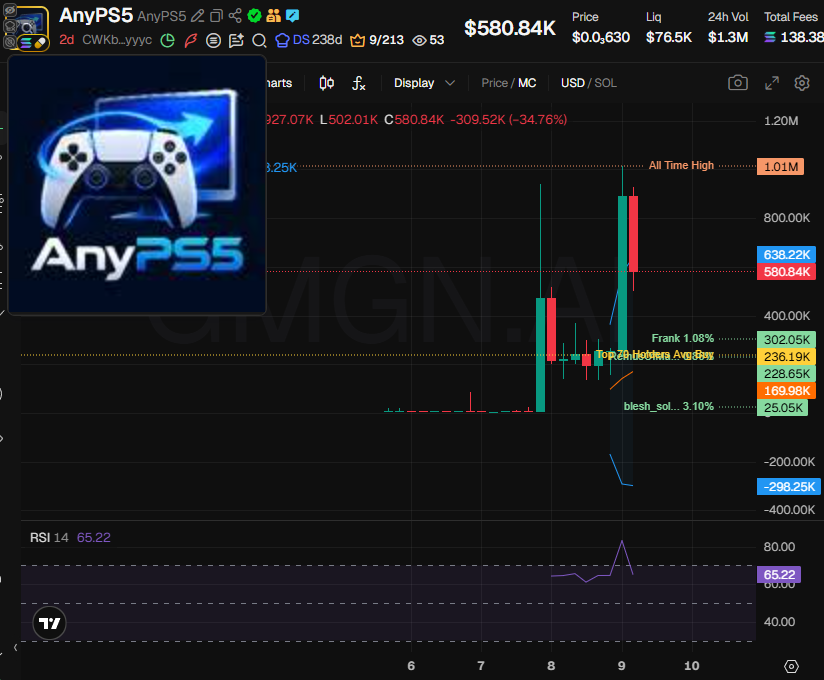Copy the token name with copy icon
This screenshot has height=680, width=824.
(x=216, y=16)
